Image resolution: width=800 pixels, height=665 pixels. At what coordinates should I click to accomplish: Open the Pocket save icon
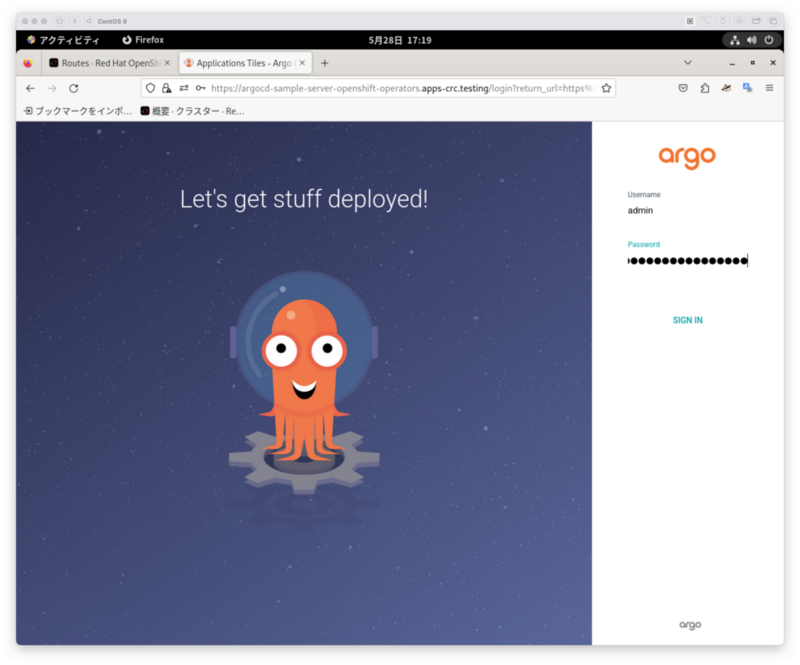(x=683, y=88)
